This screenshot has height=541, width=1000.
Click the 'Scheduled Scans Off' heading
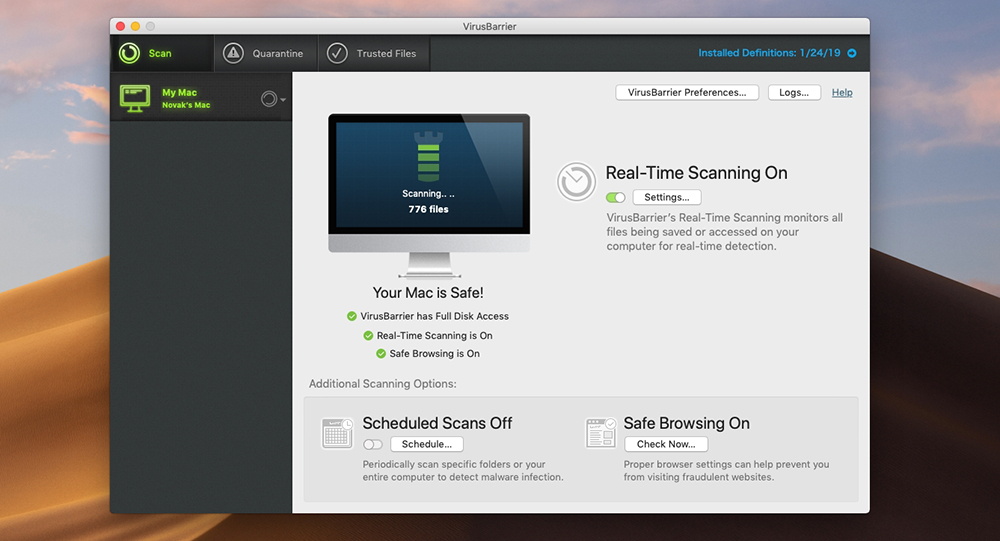(438, 423)
